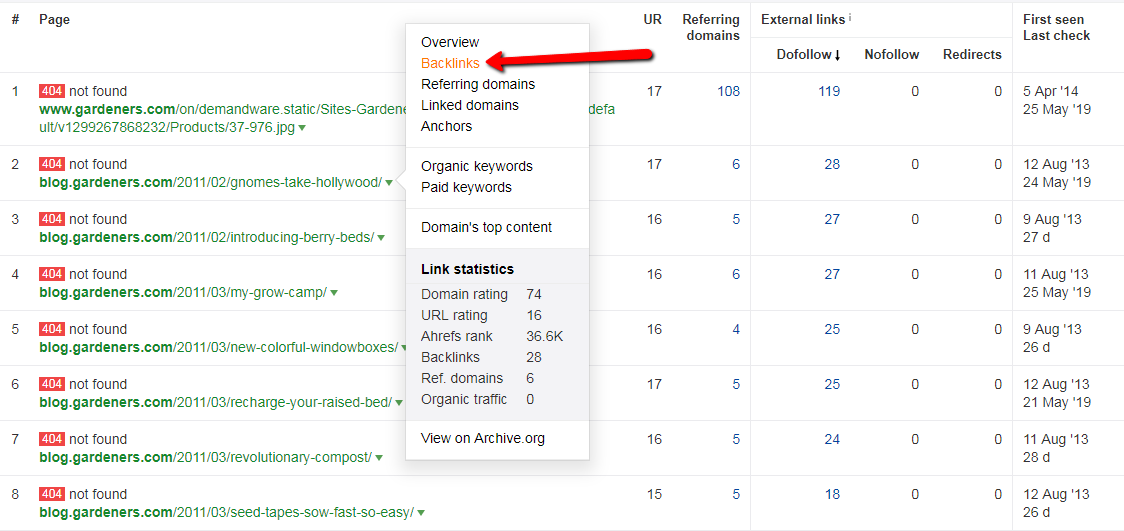
Task: Sort by UR column header
Action: pyautogui.click(x=652, y=20)
